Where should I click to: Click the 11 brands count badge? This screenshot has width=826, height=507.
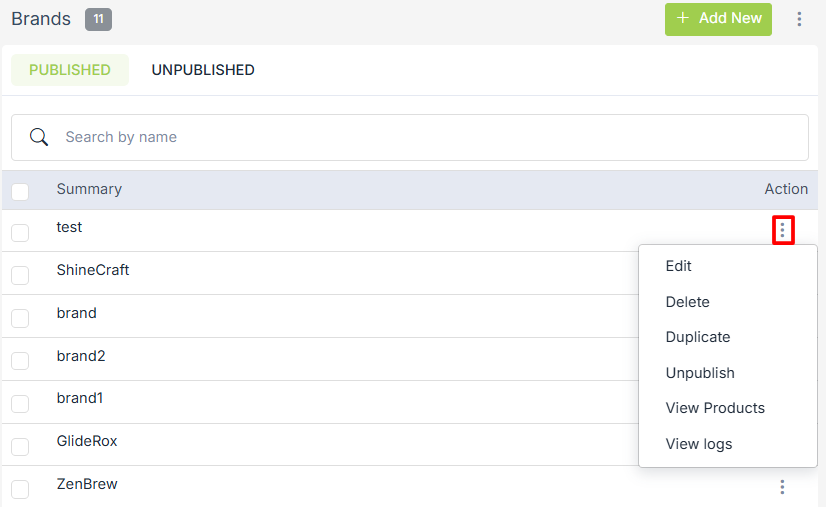click(x=98, y=19)
